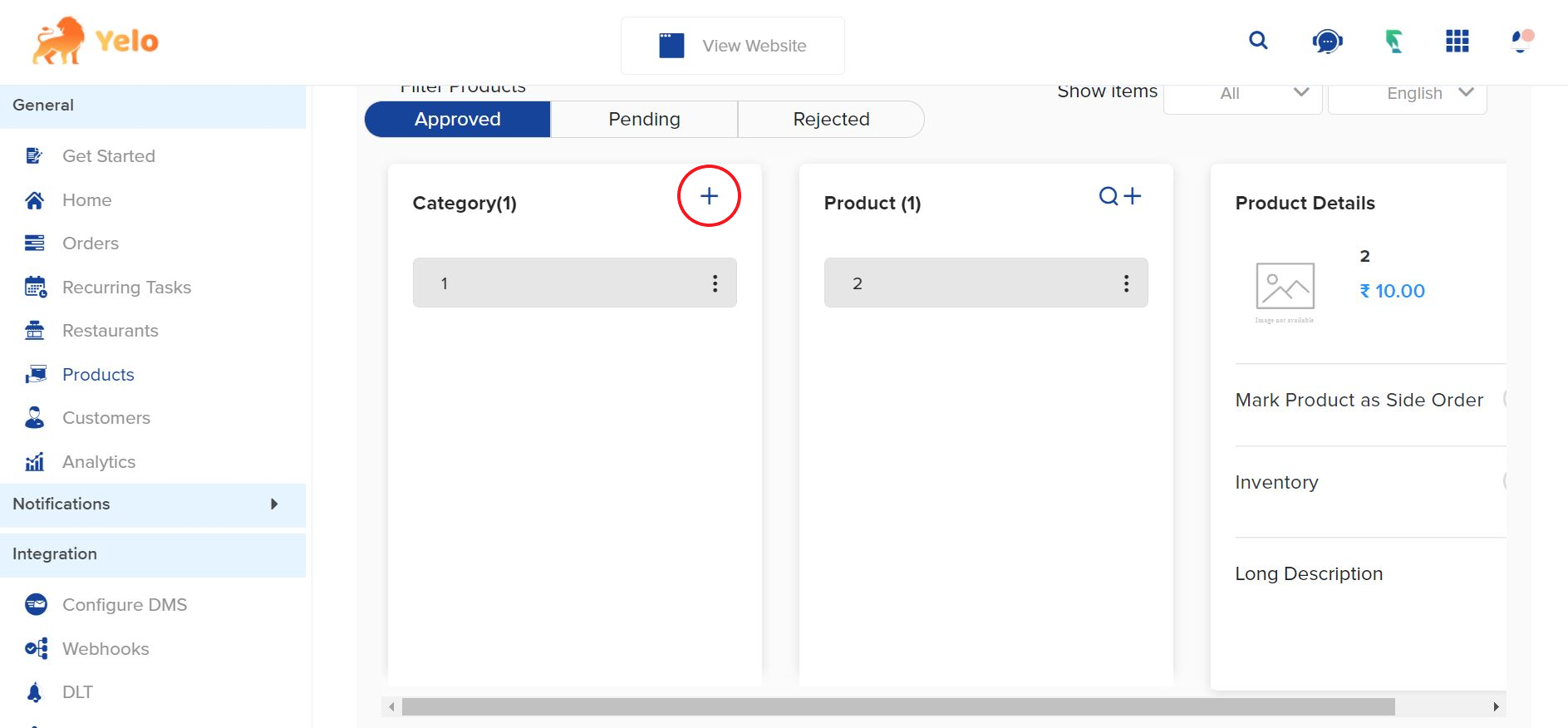1568x728 pixels.
Task: Click the Customers person icon
Action: [x=34, y=417]
